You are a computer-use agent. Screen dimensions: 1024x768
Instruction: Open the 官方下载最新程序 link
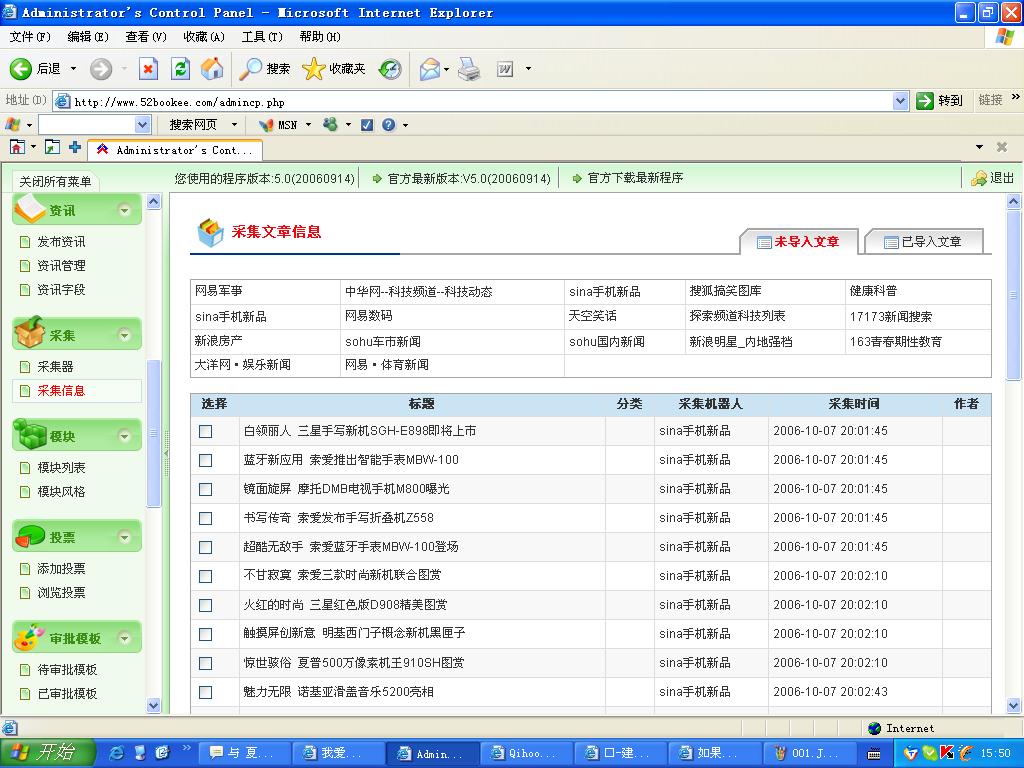(635, 178)
